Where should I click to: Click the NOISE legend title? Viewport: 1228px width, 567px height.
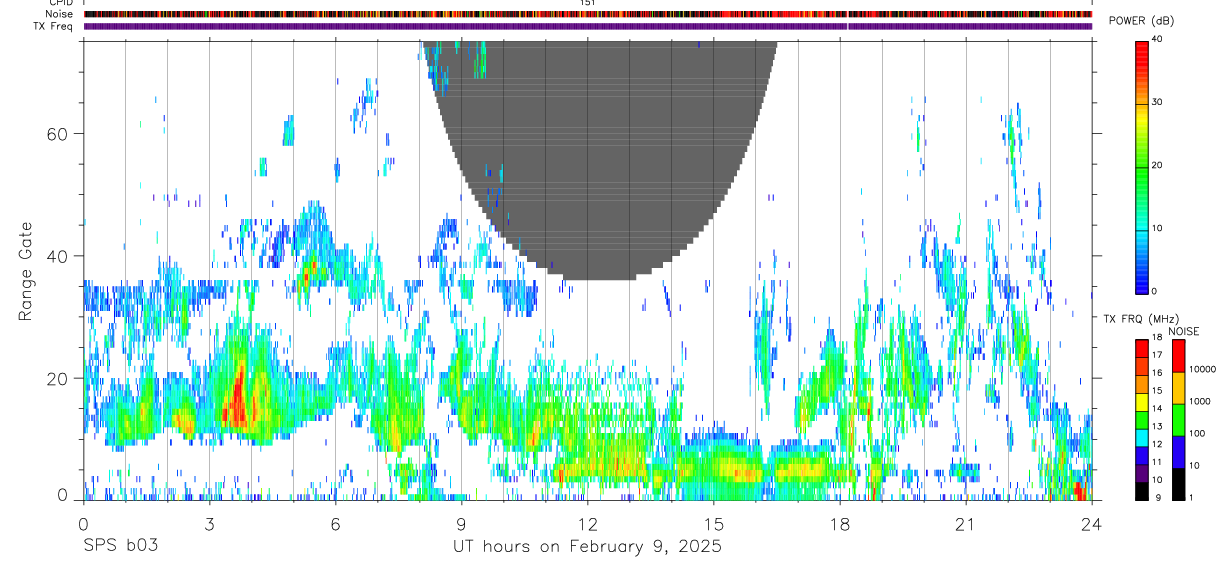coord(1184,331)
